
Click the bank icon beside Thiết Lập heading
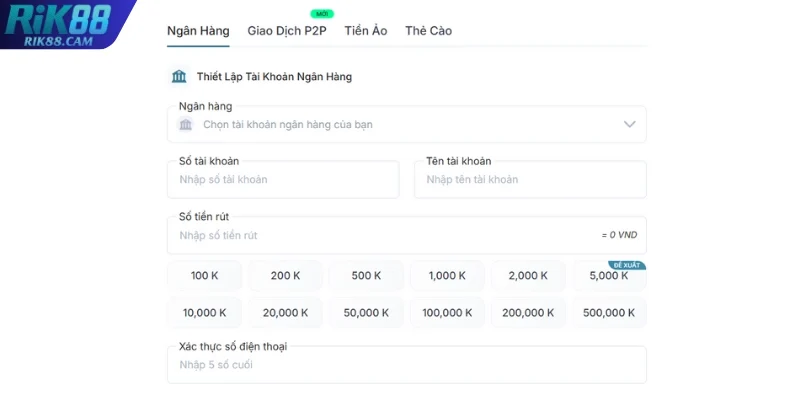pos(179,76)
